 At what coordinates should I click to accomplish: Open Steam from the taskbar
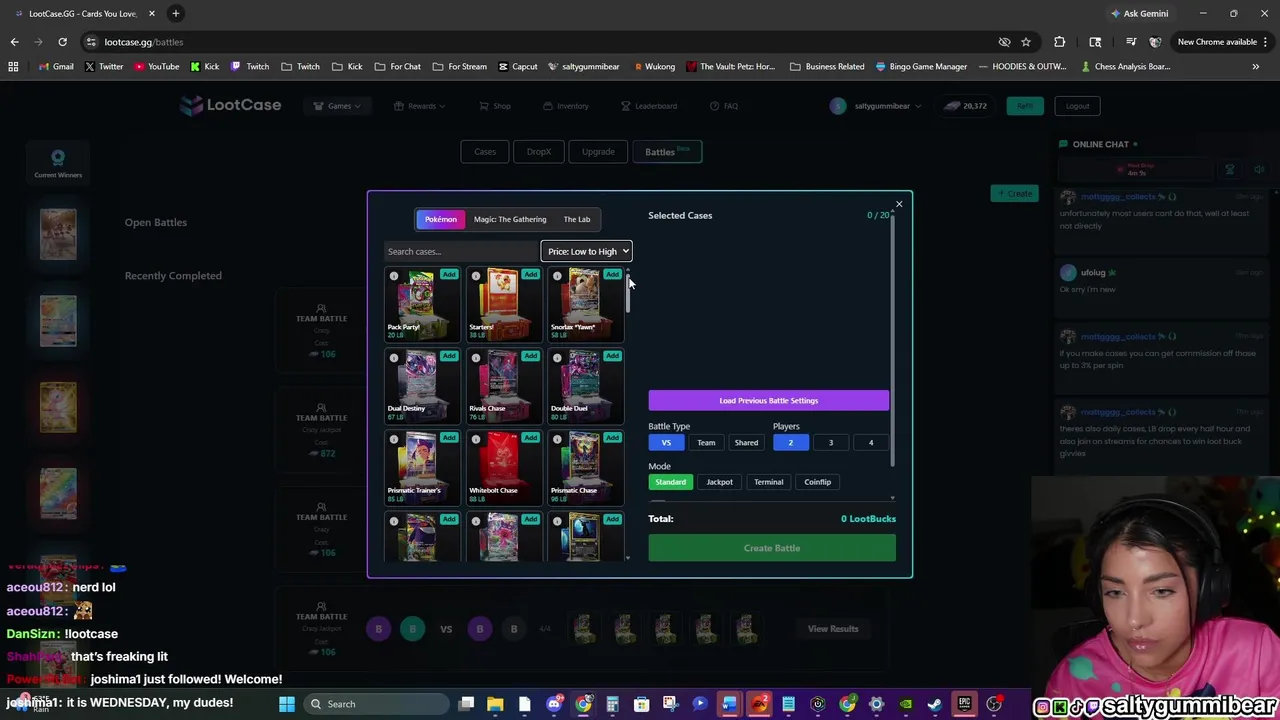pos(935,704)
